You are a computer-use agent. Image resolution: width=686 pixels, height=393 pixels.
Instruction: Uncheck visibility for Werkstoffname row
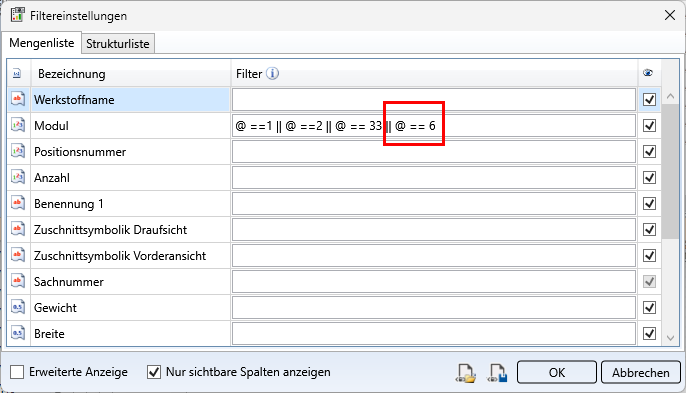(x=649, y=100)
